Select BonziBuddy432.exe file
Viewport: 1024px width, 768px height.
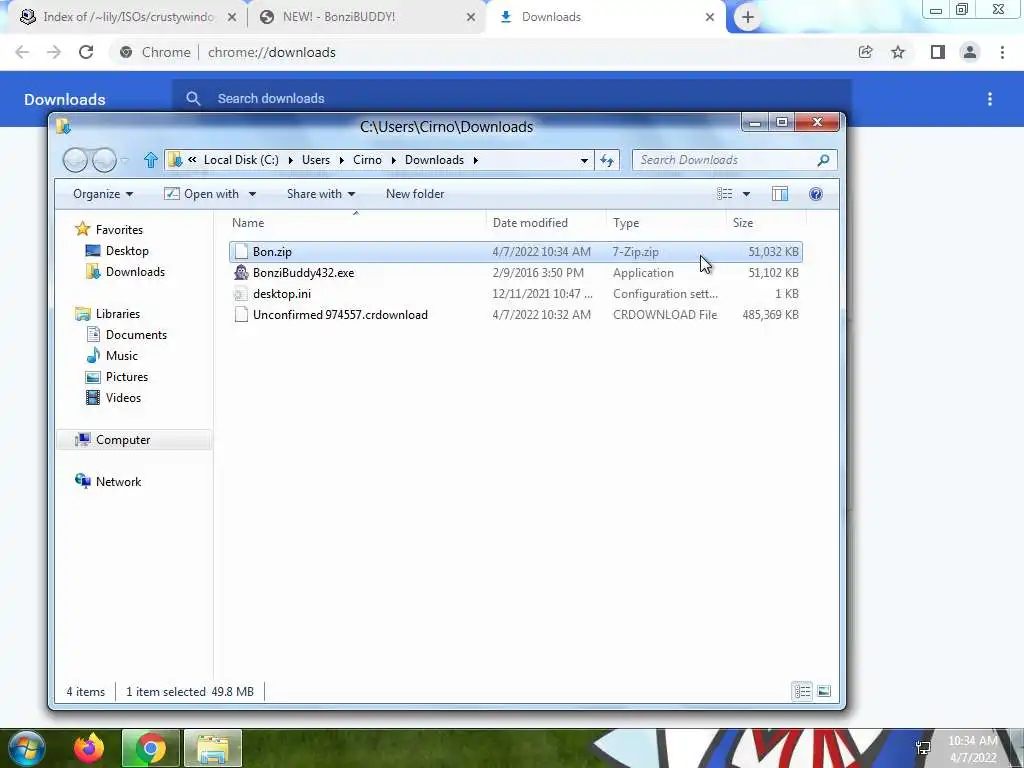515,273
